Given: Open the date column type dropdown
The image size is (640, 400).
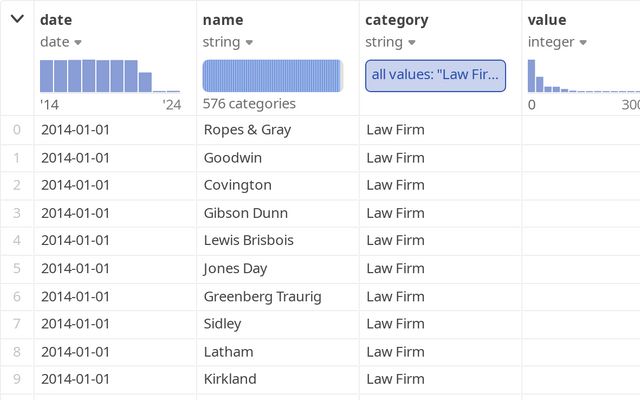Looking at the screenshot, I should pyautogui.click(x=78, y=42).
